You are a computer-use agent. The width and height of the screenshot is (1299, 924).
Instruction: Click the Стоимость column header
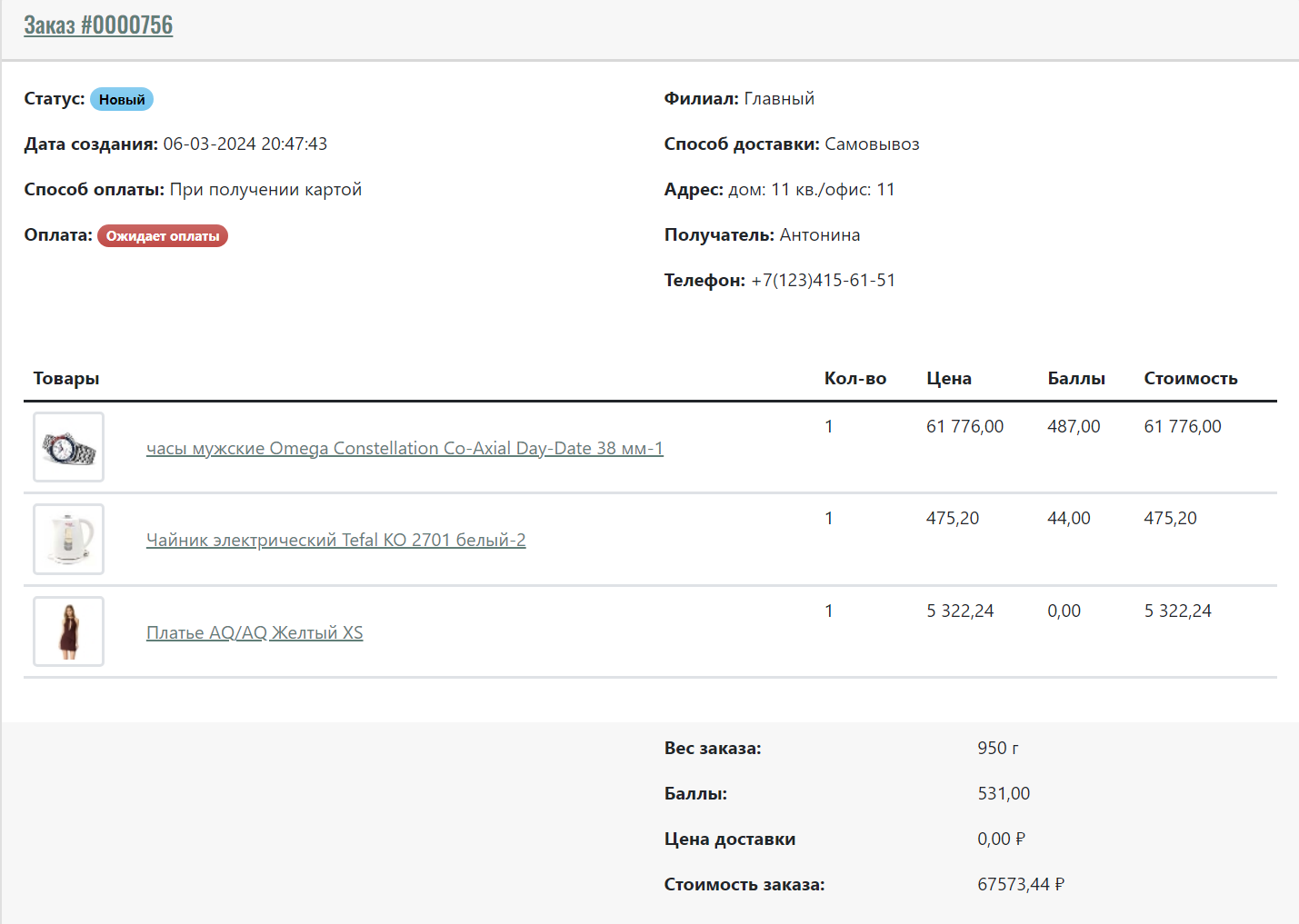(x=1190, y=379)
